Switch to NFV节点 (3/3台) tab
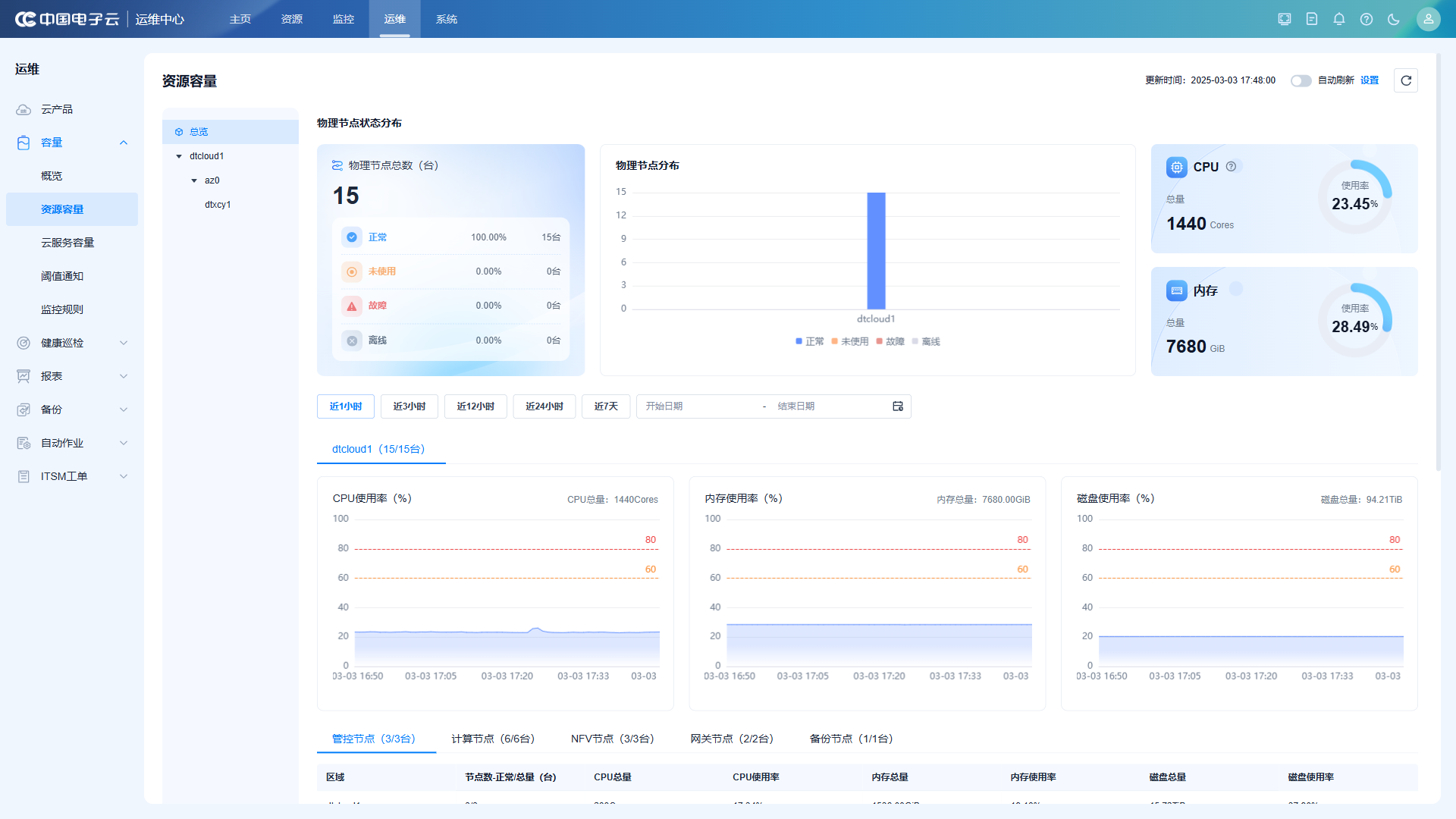The height and width of the screenshot is (819, 1456). pyautogui.click(x=613, y=739)
